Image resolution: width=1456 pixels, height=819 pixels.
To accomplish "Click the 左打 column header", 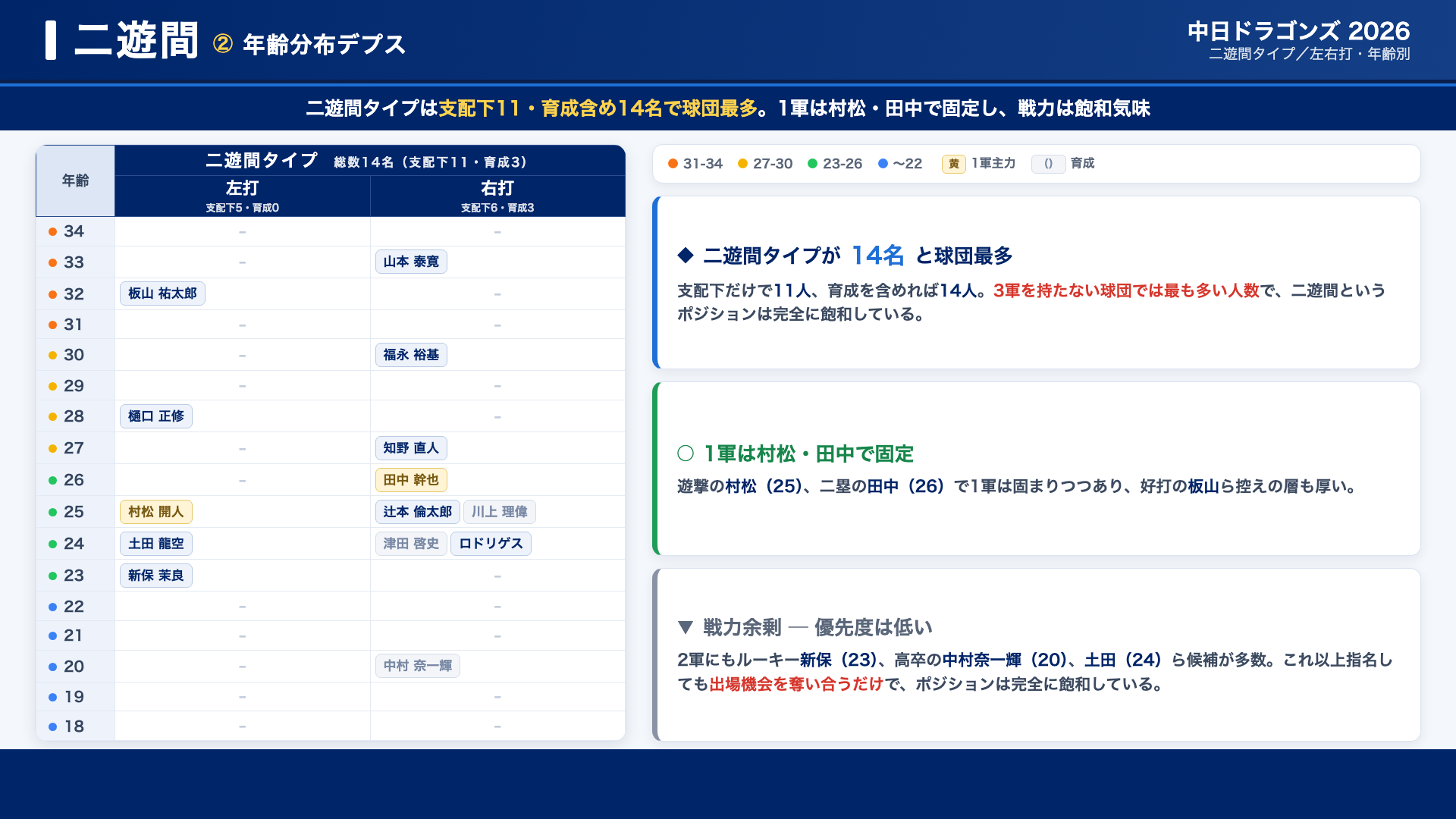I will pos(243,196).
